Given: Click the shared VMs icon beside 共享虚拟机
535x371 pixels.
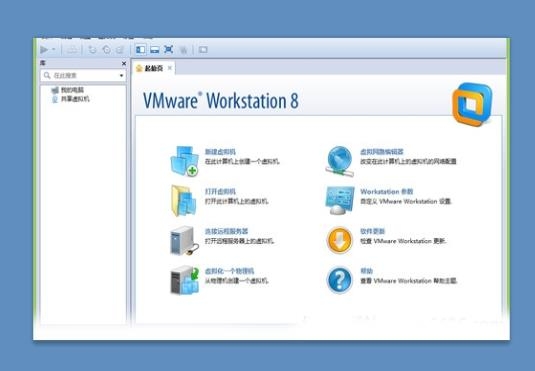Looking at the screenshot, I should click(x=55, y=99).
